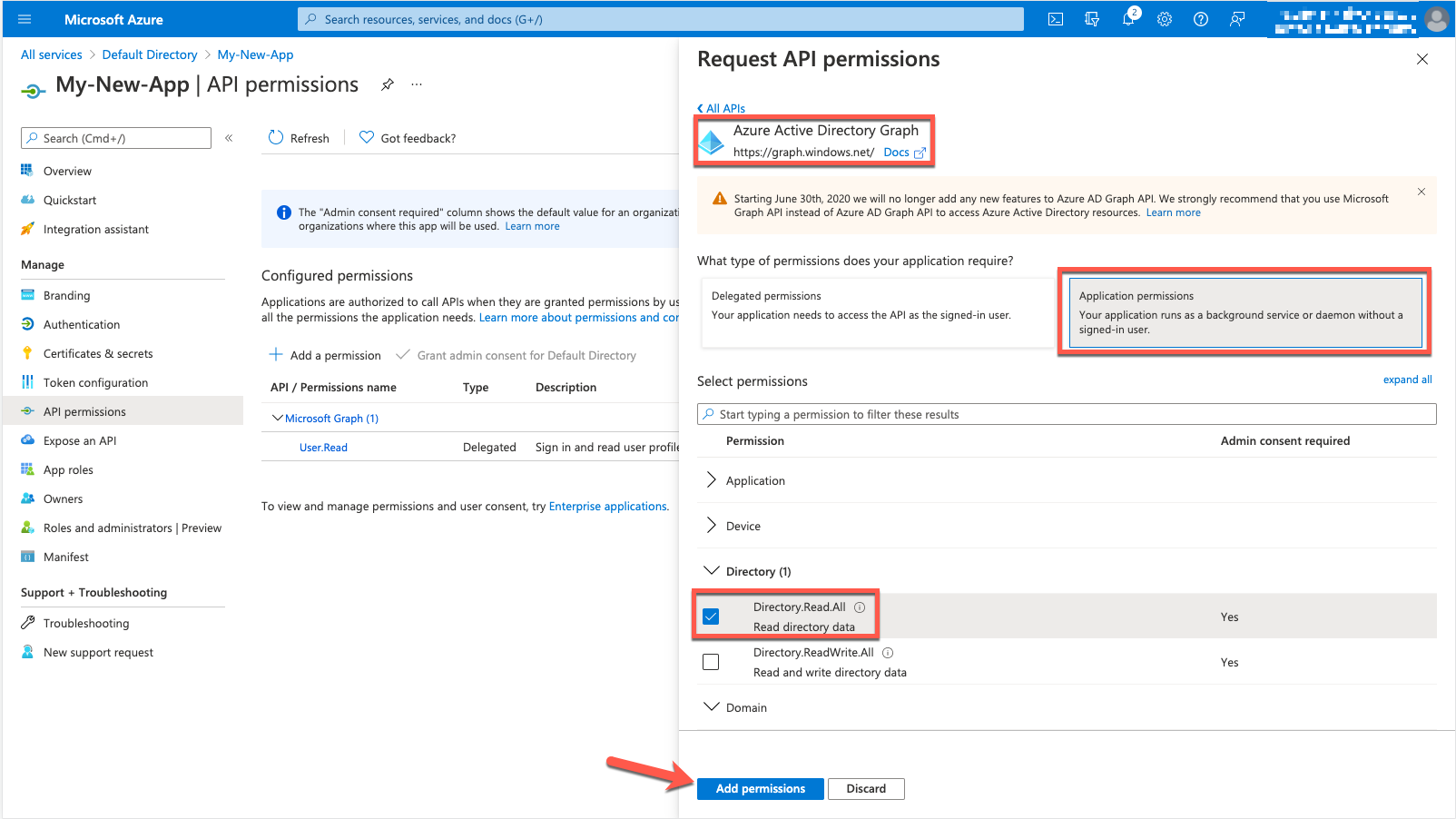Click the Refresh icon
Screen dimensions: 1456x819
(276, 138)
